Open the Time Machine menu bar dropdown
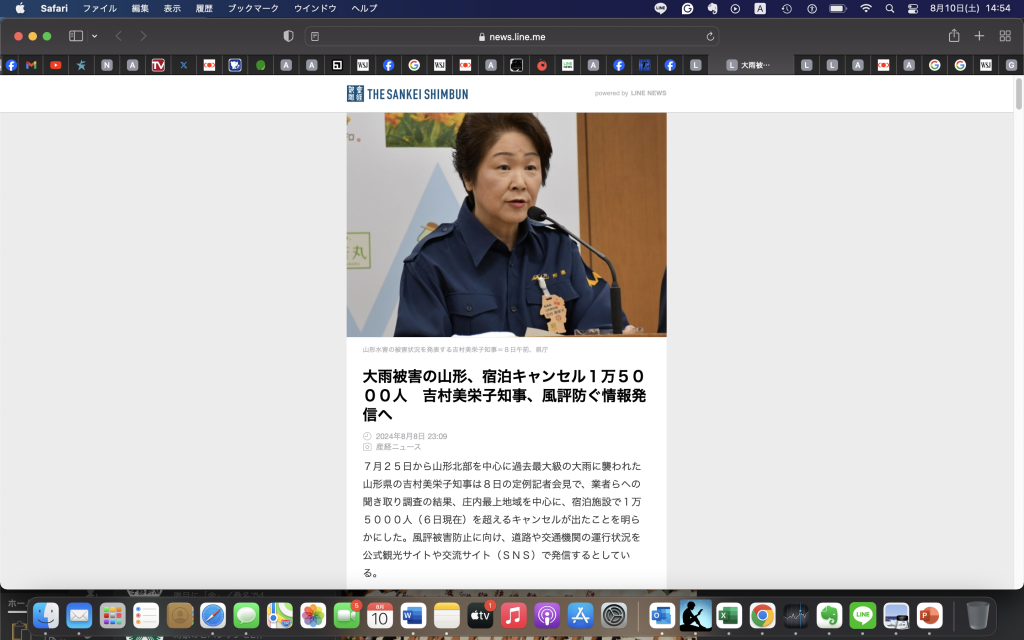The image size is (1024, 640). (787, 8)
